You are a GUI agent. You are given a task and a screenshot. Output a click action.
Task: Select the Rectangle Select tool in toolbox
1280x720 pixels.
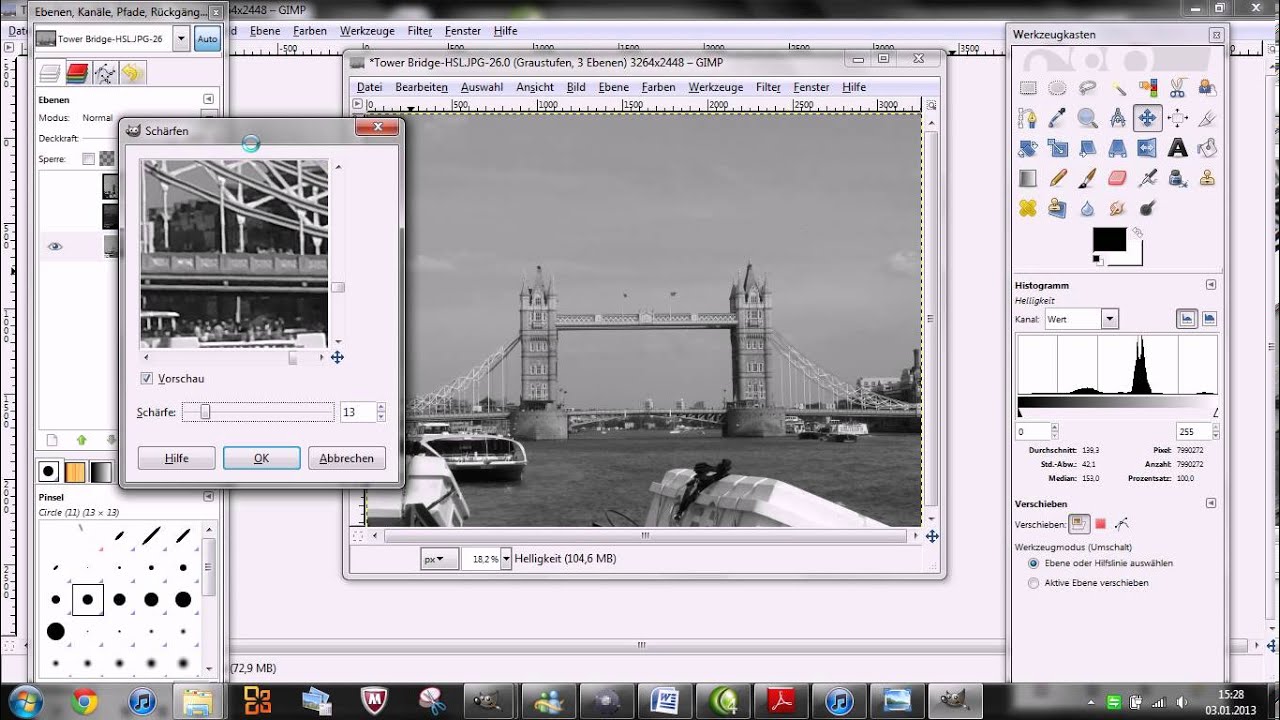point(1027,88)
